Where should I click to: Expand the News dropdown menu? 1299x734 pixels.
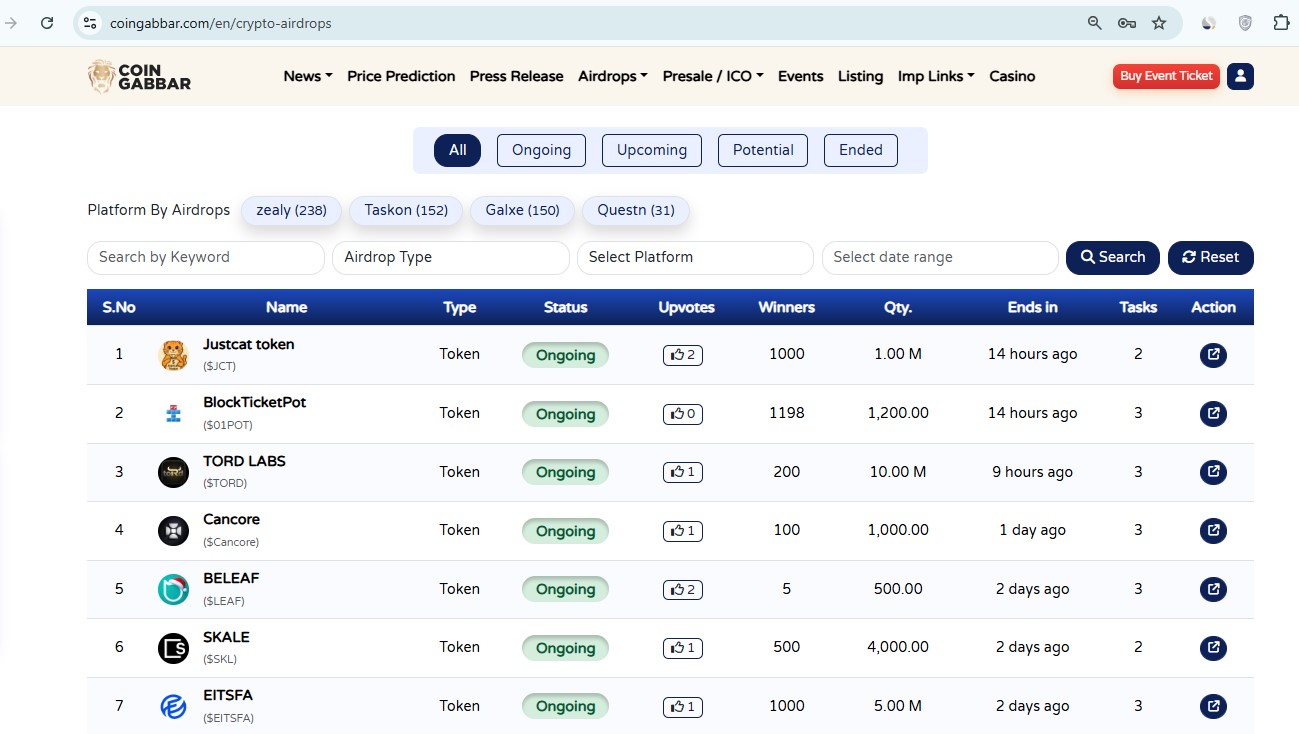point(307,76)
